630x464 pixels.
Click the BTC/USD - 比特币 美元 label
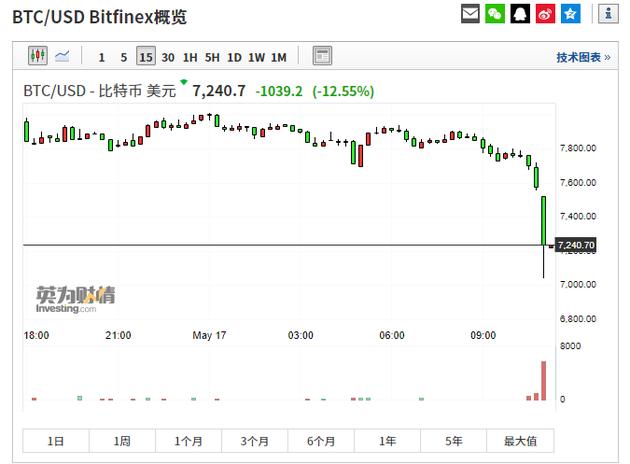(100, 91)
